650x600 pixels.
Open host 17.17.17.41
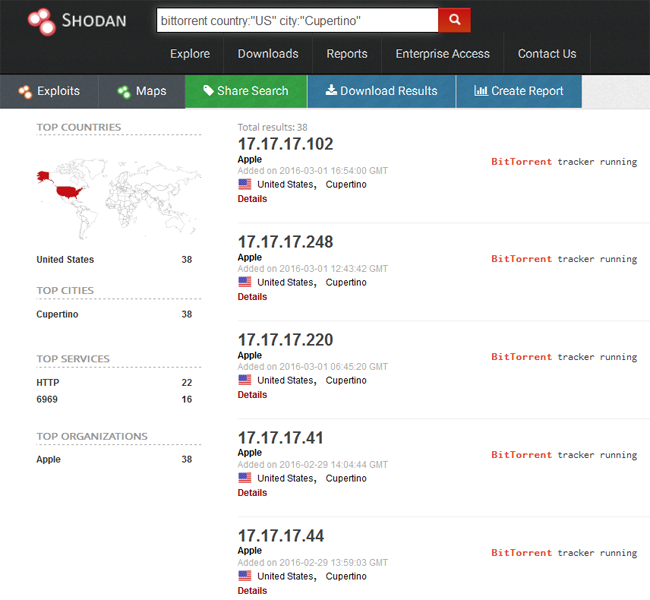tap(280, 438)
